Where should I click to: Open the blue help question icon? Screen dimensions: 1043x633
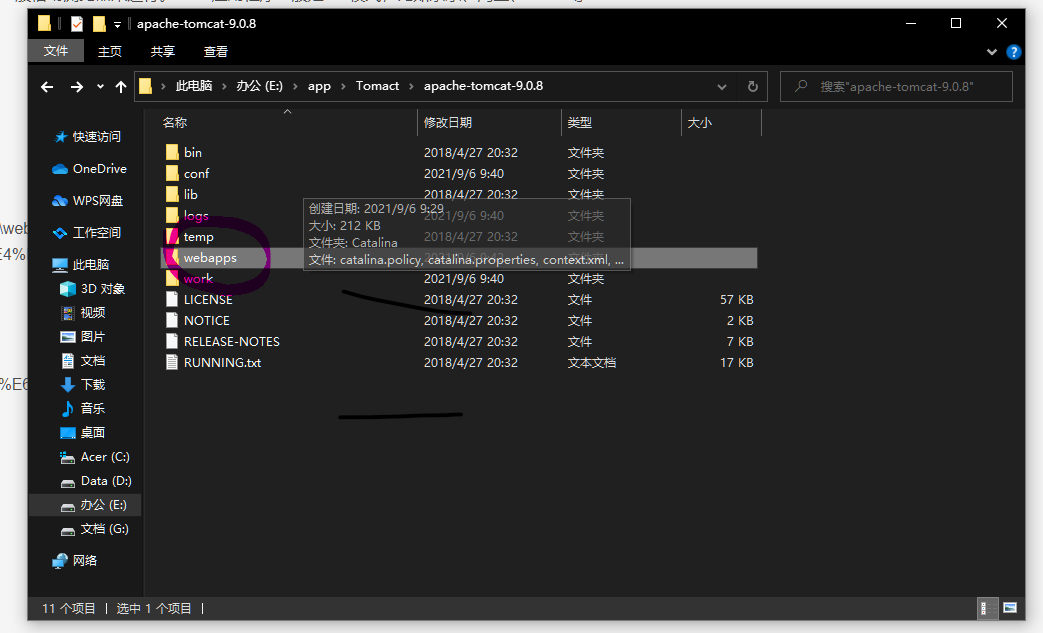1014,52
